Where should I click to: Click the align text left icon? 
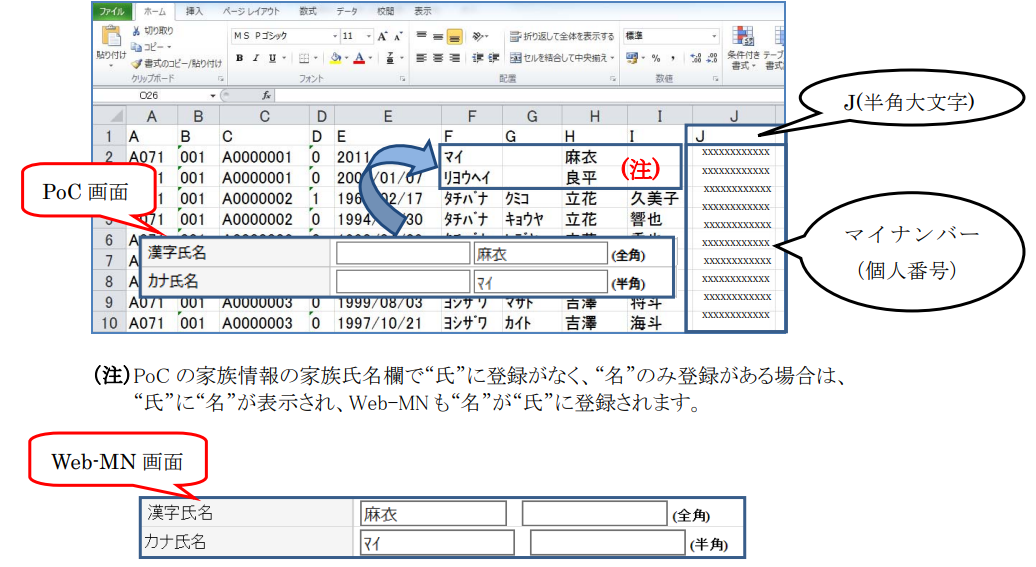point(421,58)
